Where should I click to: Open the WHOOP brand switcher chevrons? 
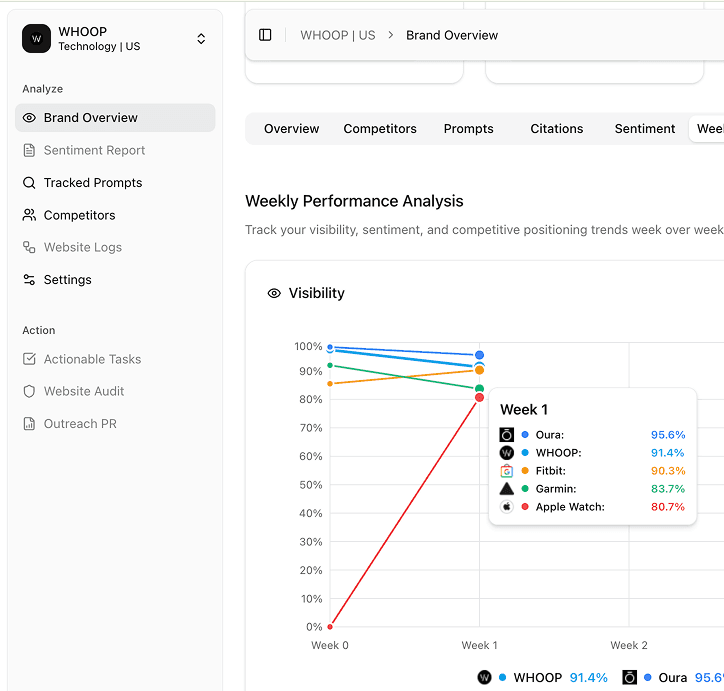pos(201,39)
